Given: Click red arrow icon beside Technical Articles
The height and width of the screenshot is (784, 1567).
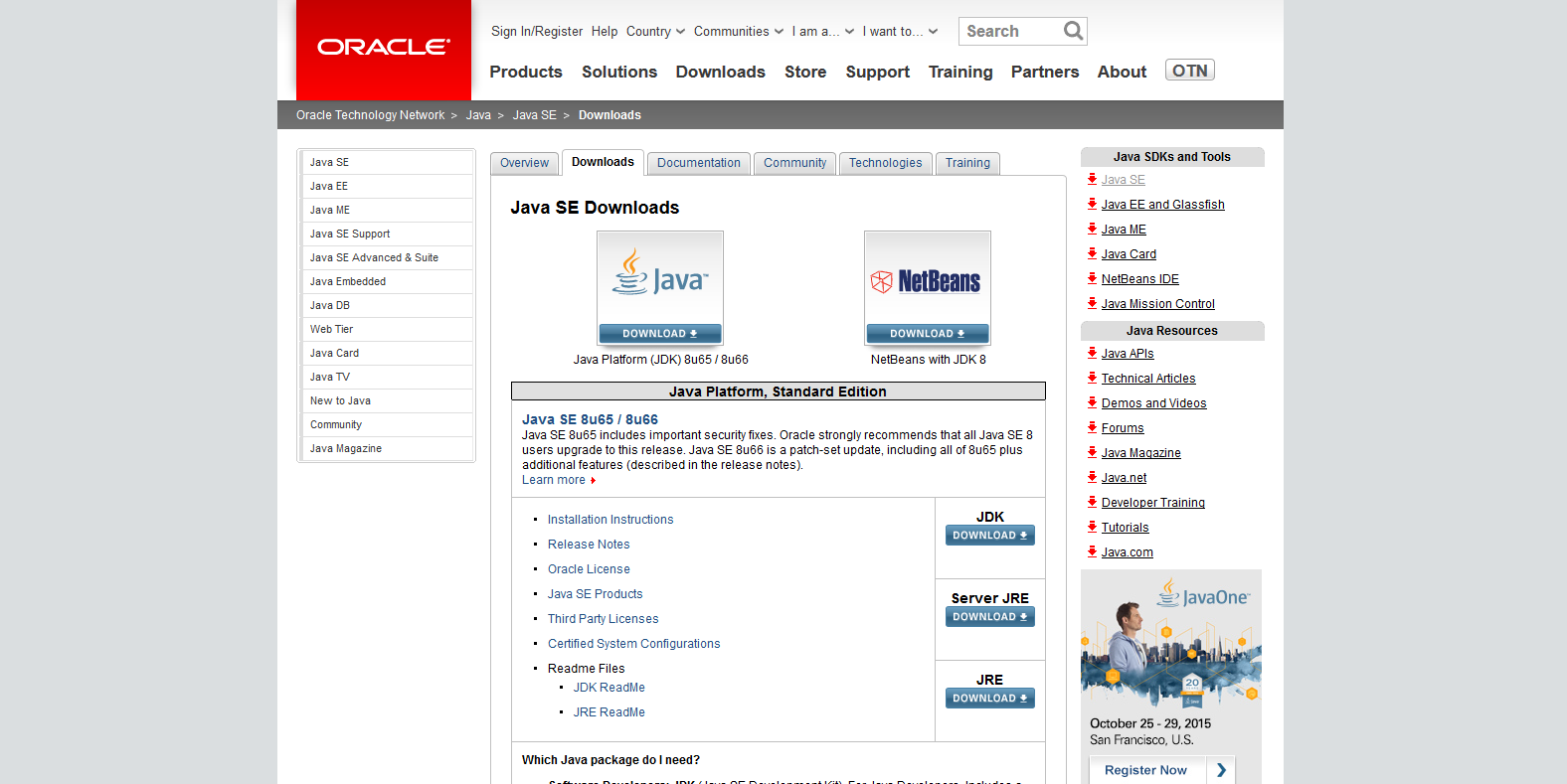Looking at the screenshot, I should point(1092,378).
